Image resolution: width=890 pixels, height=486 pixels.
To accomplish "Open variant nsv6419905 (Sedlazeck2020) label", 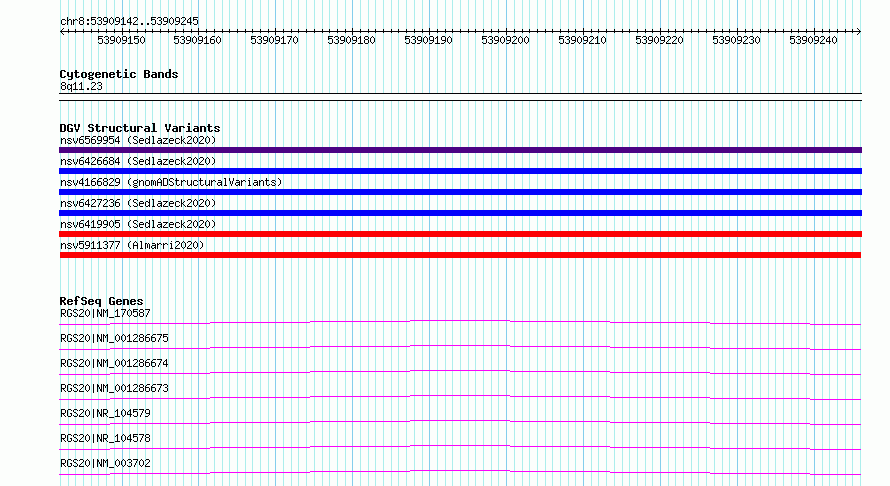I will 138,224.
